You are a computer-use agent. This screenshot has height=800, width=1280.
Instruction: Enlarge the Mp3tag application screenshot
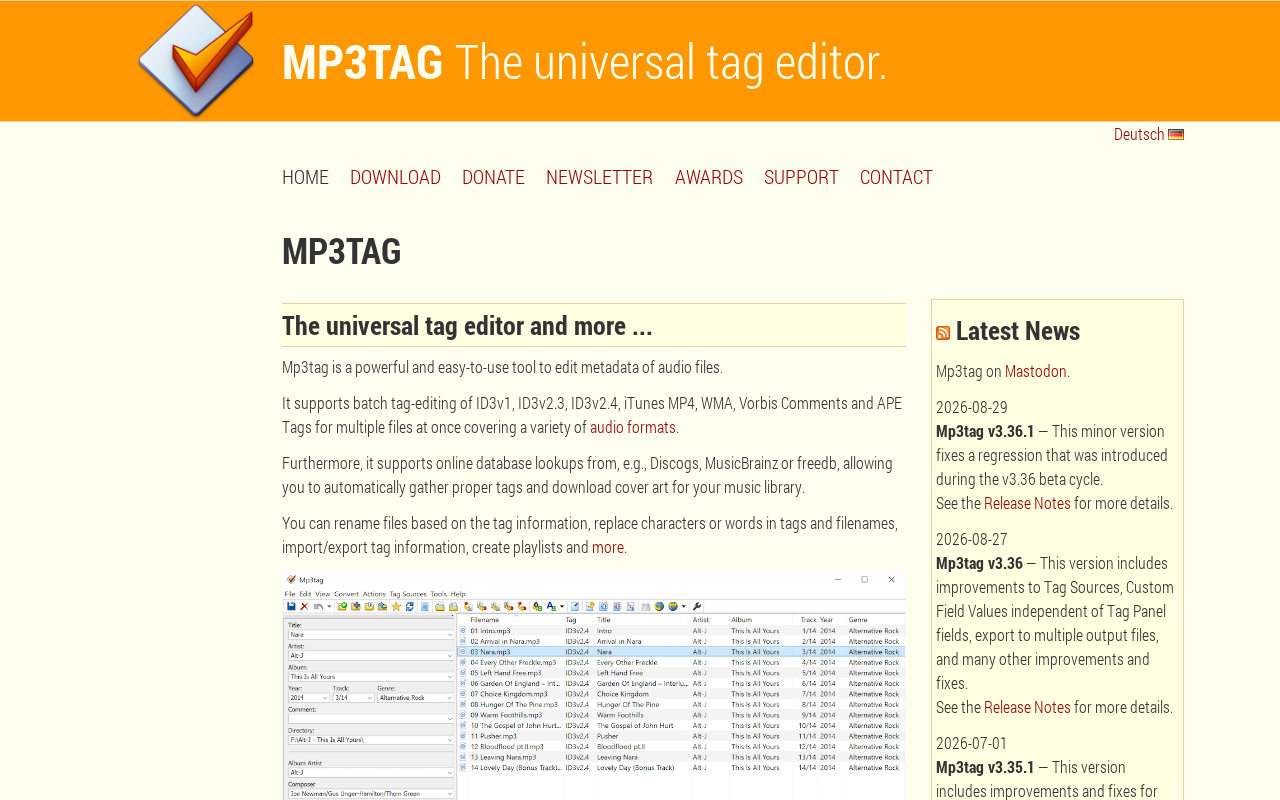point(594,686)
